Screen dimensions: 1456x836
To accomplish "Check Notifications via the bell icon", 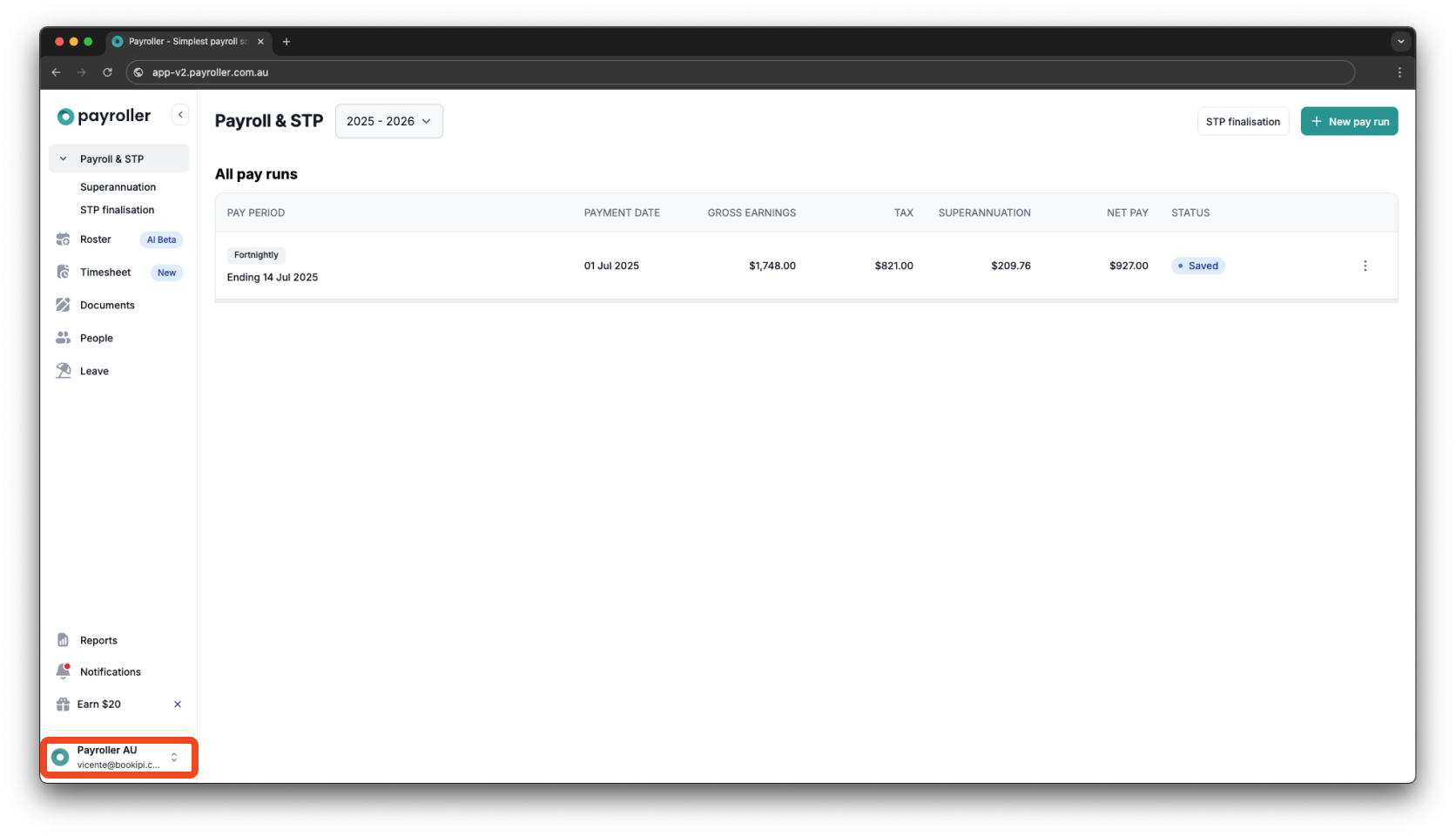I will 63,671.
